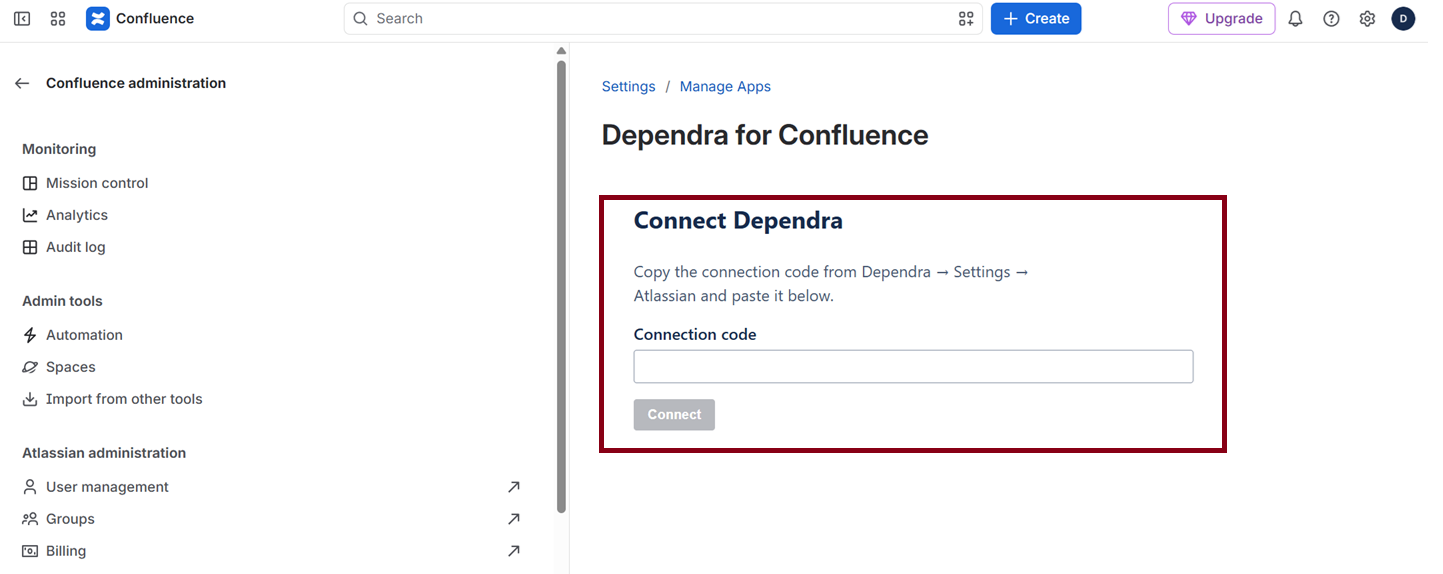Screen dimensions: 1443x574
Task: Open the Settings breadcrumb link
Action: click(x=628, y=87)
